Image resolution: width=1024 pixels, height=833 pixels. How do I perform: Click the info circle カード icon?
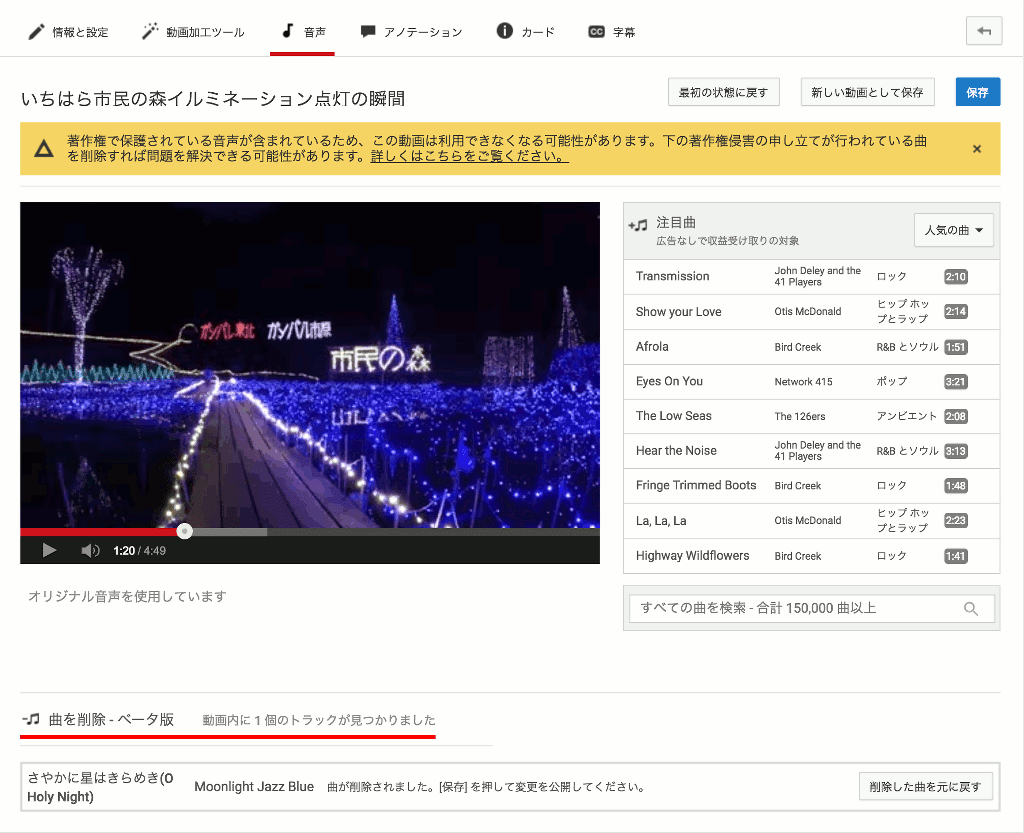coord(505,31)
